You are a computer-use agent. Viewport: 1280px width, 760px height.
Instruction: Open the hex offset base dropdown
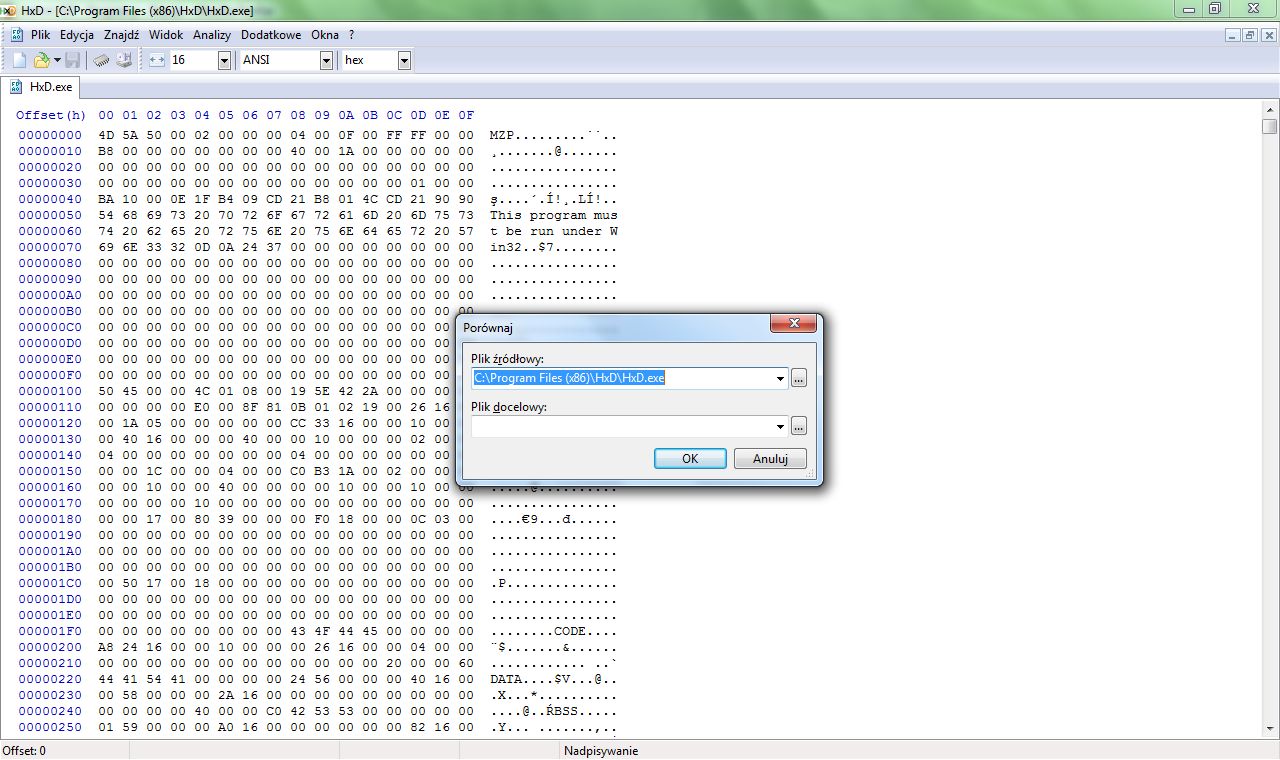pyautogui.click(x=404, y=60)
